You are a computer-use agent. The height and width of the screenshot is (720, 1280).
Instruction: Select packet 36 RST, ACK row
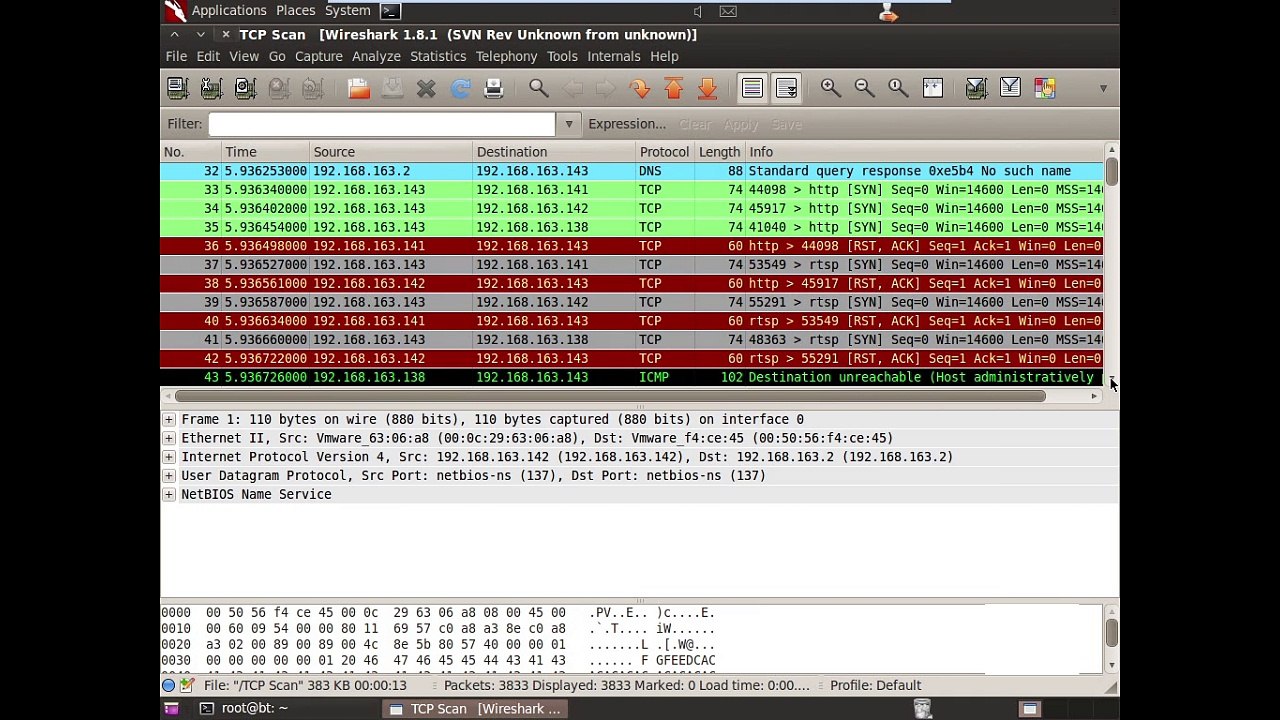click(x=632, y=246)
